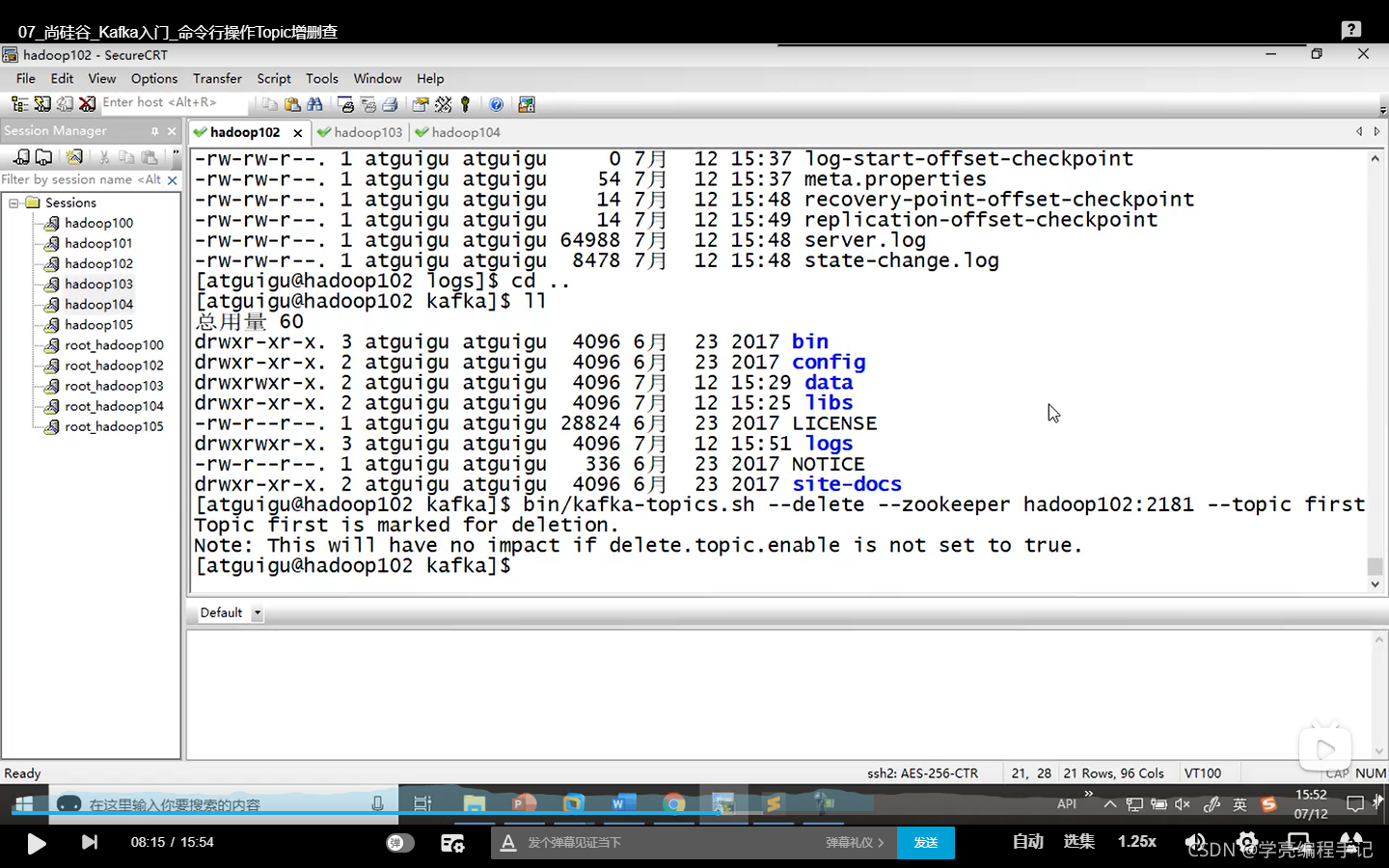The width and height of the screenshot is (1389, 868).
Task: Click the Print Selection toolbar icon
Action: click(x=368, y=104)
